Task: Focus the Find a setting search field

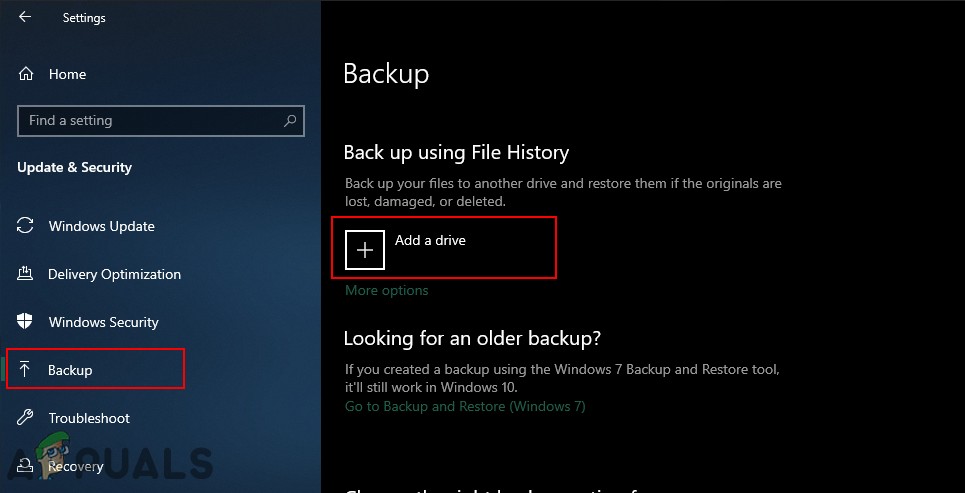Action: pyautogui.click(x=150, y=121)
